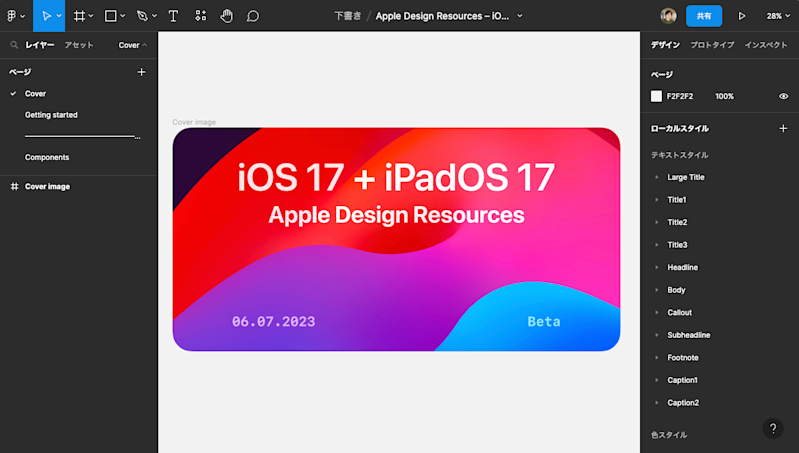This screenshot has height=453, width=799.
Task: Select the Move tool
Action: coord(46,16)
